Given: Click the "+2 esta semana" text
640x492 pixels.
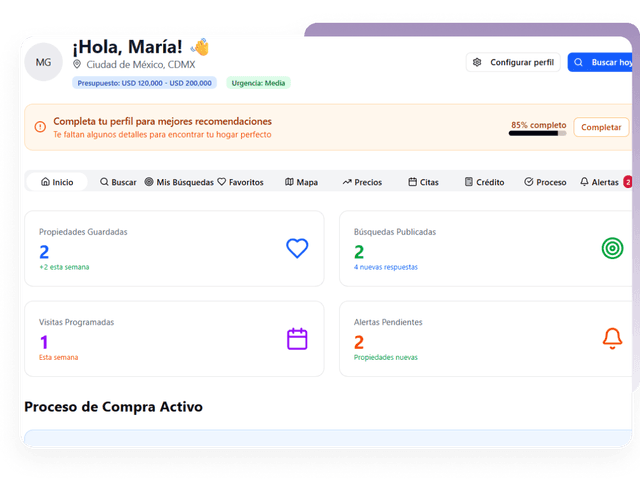Looking at the screenshot, I should 64,267.
